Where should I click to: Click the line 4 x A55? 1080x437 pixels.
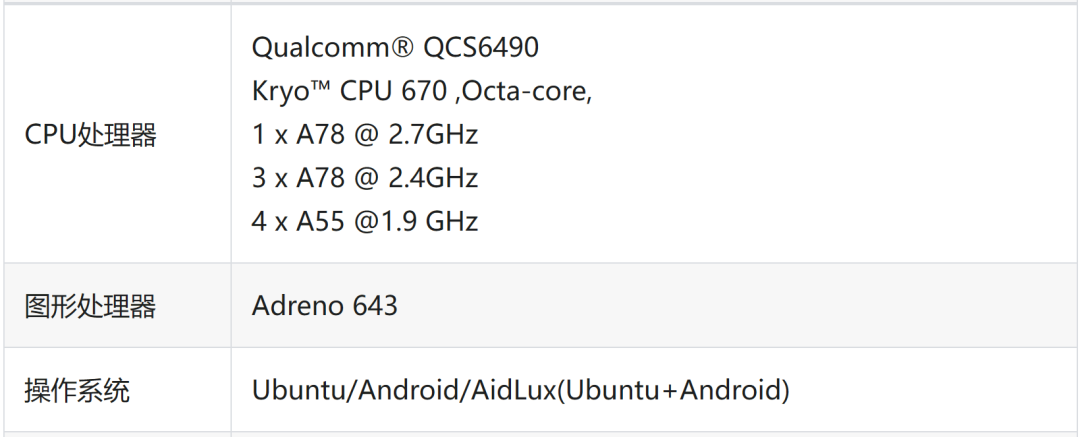(299, 221)
